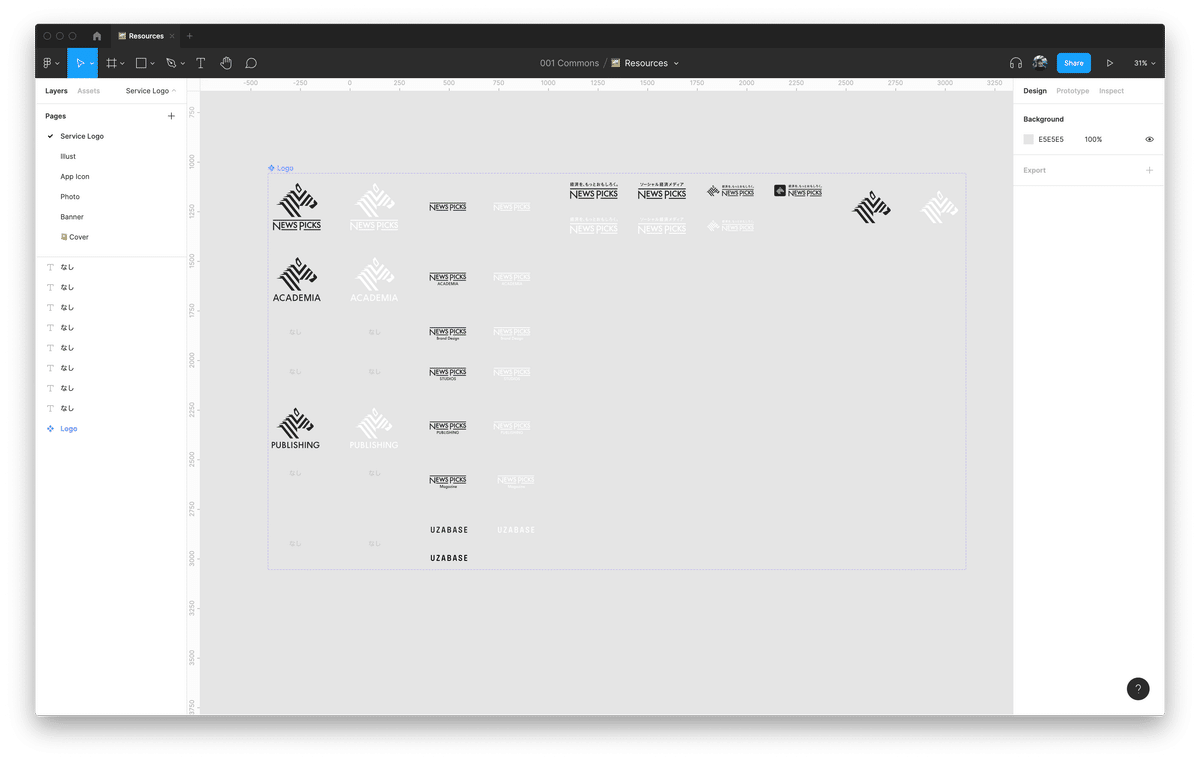This screenshot has width=1200, height=762.
Task: Select the black NEWS PICKS STUDIOS logo
Action: (448, 374)
